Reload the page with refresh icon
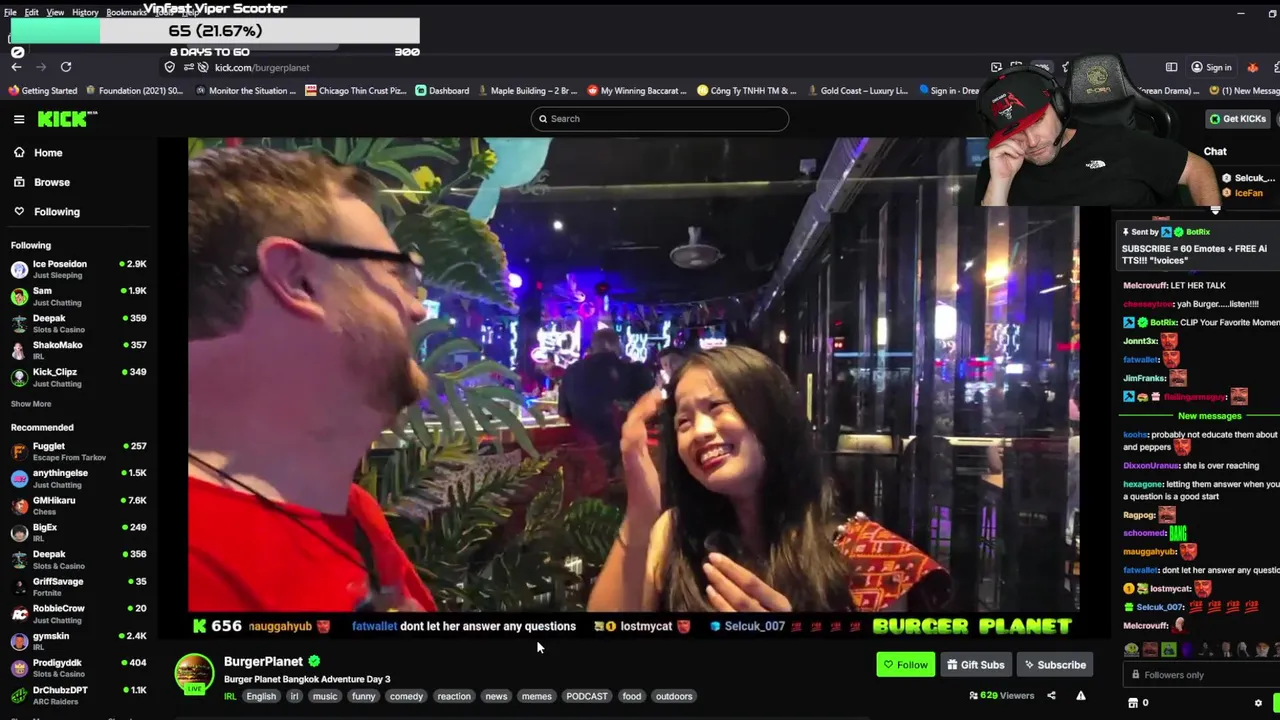 [x=66, y=67]
